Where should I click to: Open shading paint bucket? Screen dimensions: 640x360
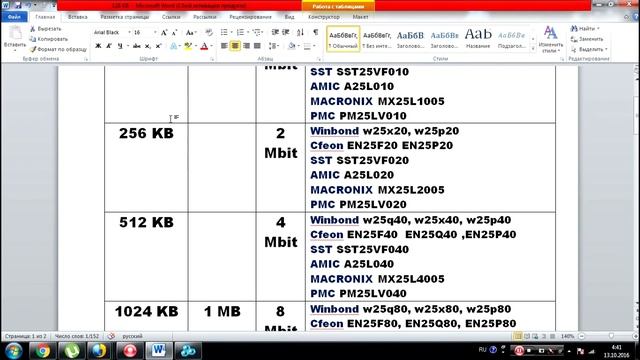291,46
